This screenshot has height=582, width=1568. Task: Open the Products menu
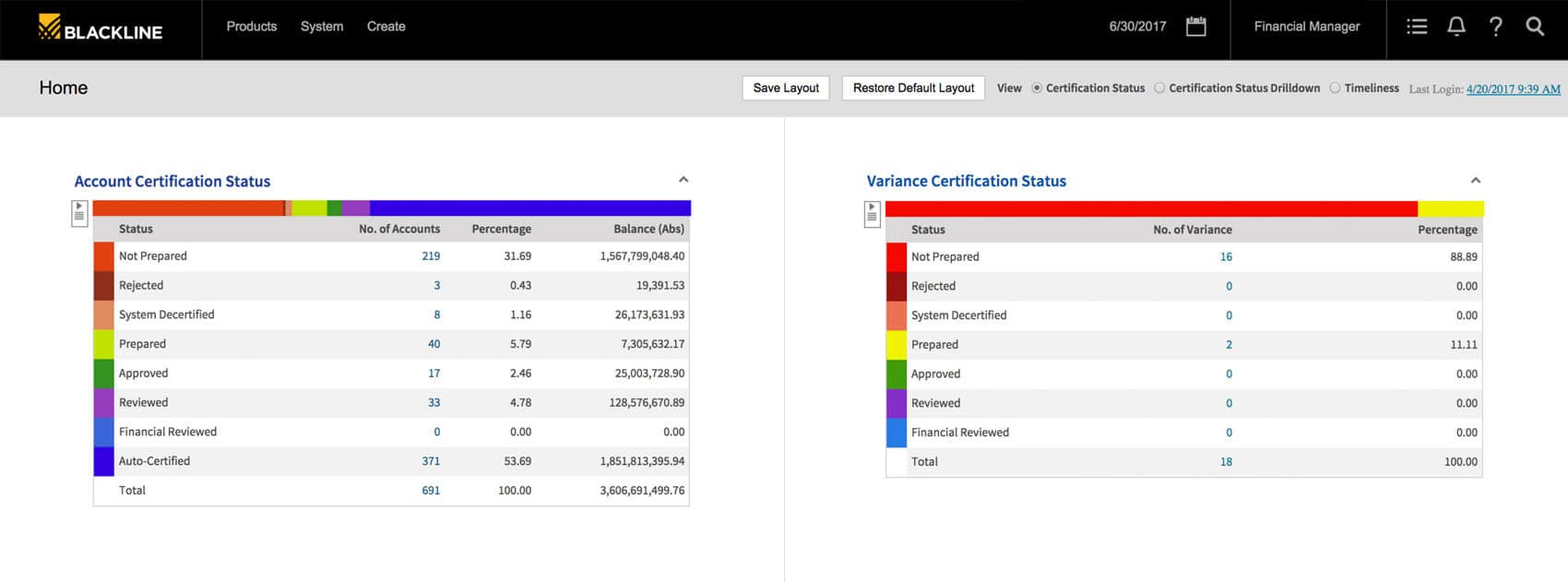(x=252, y=27)
